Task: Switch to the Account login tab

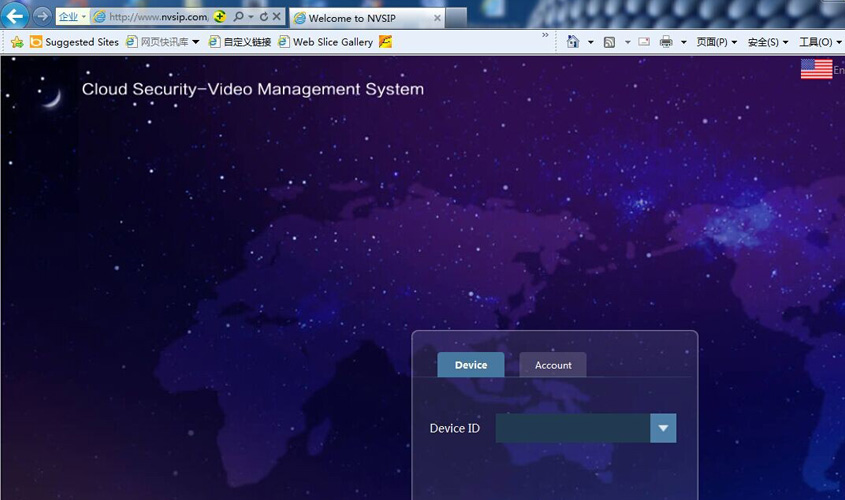Action: click(x=553, y=365)
